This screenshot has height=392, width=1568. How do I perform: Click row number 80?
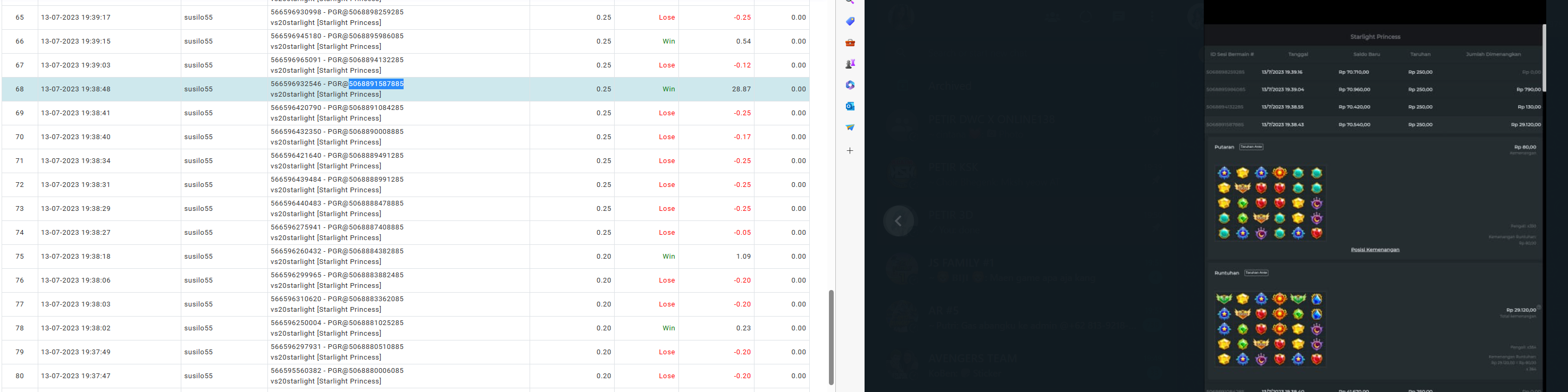click(20, 376)
